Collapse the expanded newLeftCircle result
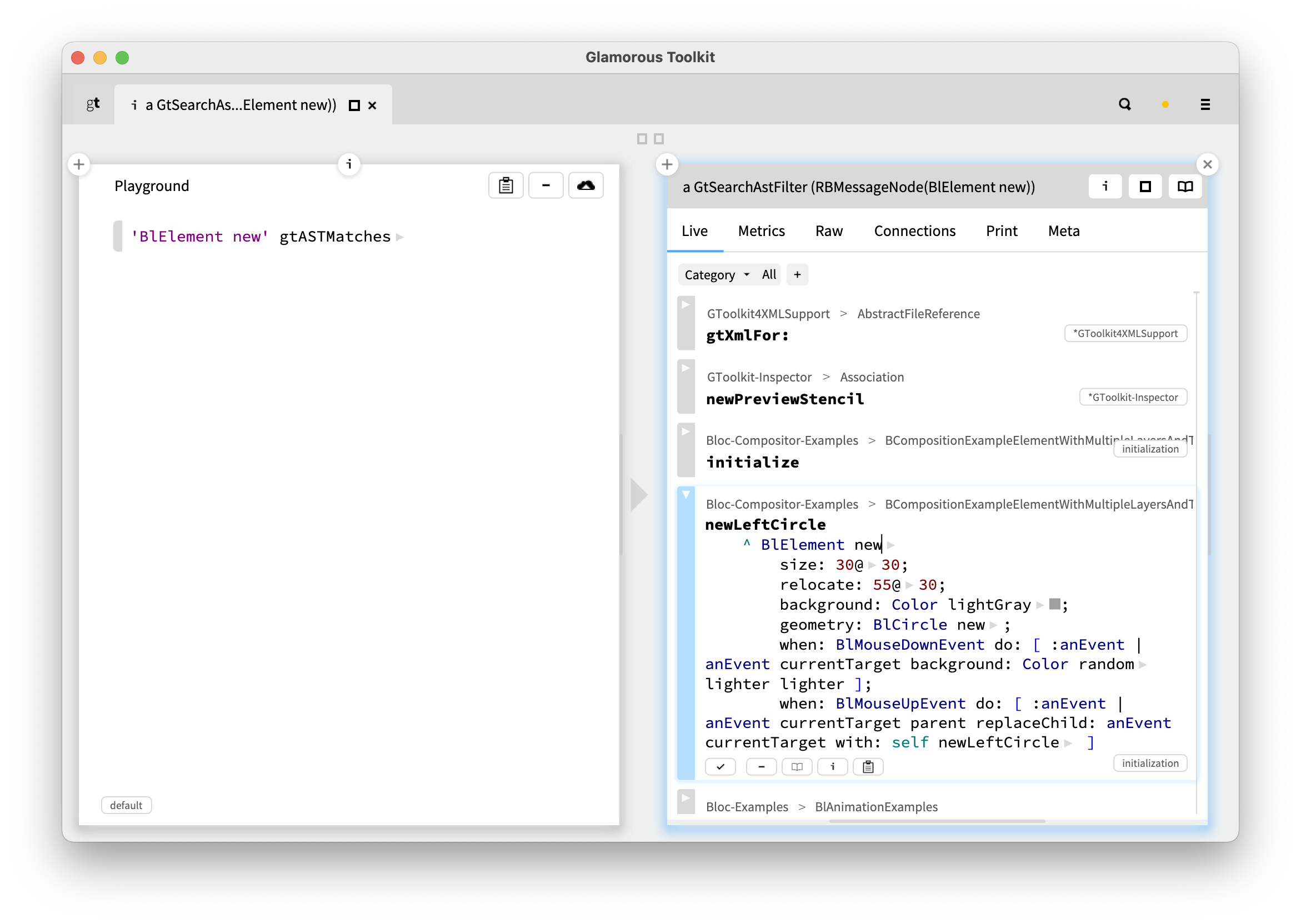This screenshot has height=924, width=1301. pos(686,494)
